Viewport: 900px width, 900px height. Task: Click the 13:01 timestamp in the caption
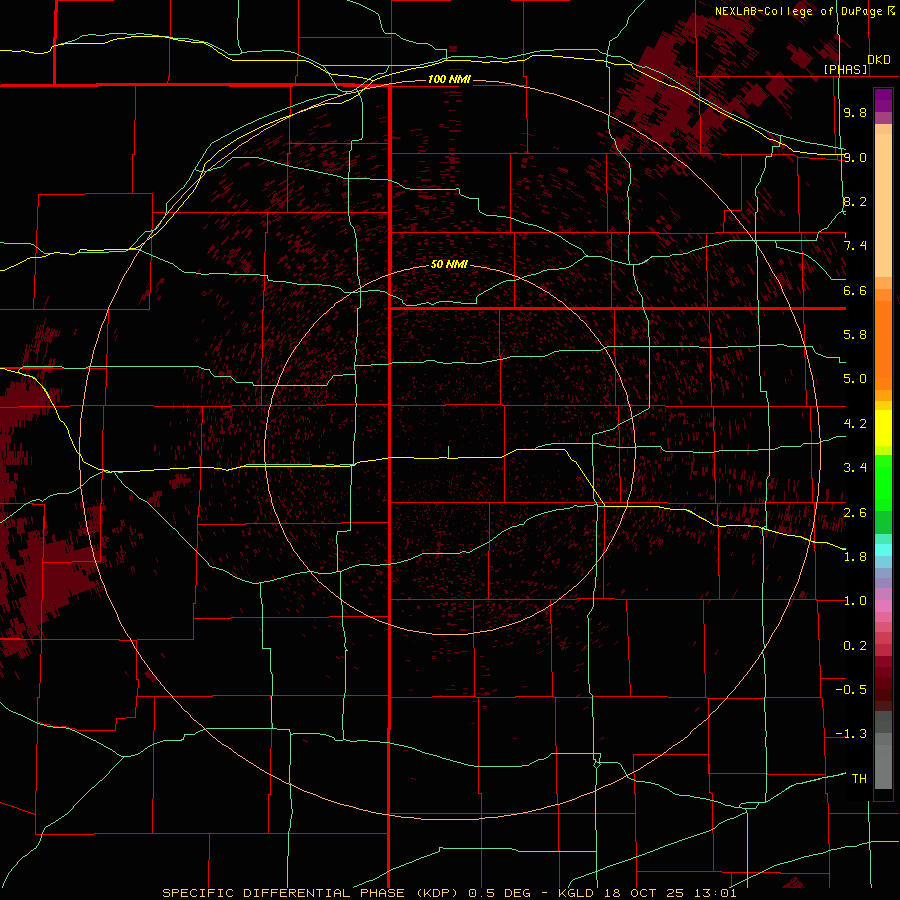pyautogui.click(x=717, y=893)
